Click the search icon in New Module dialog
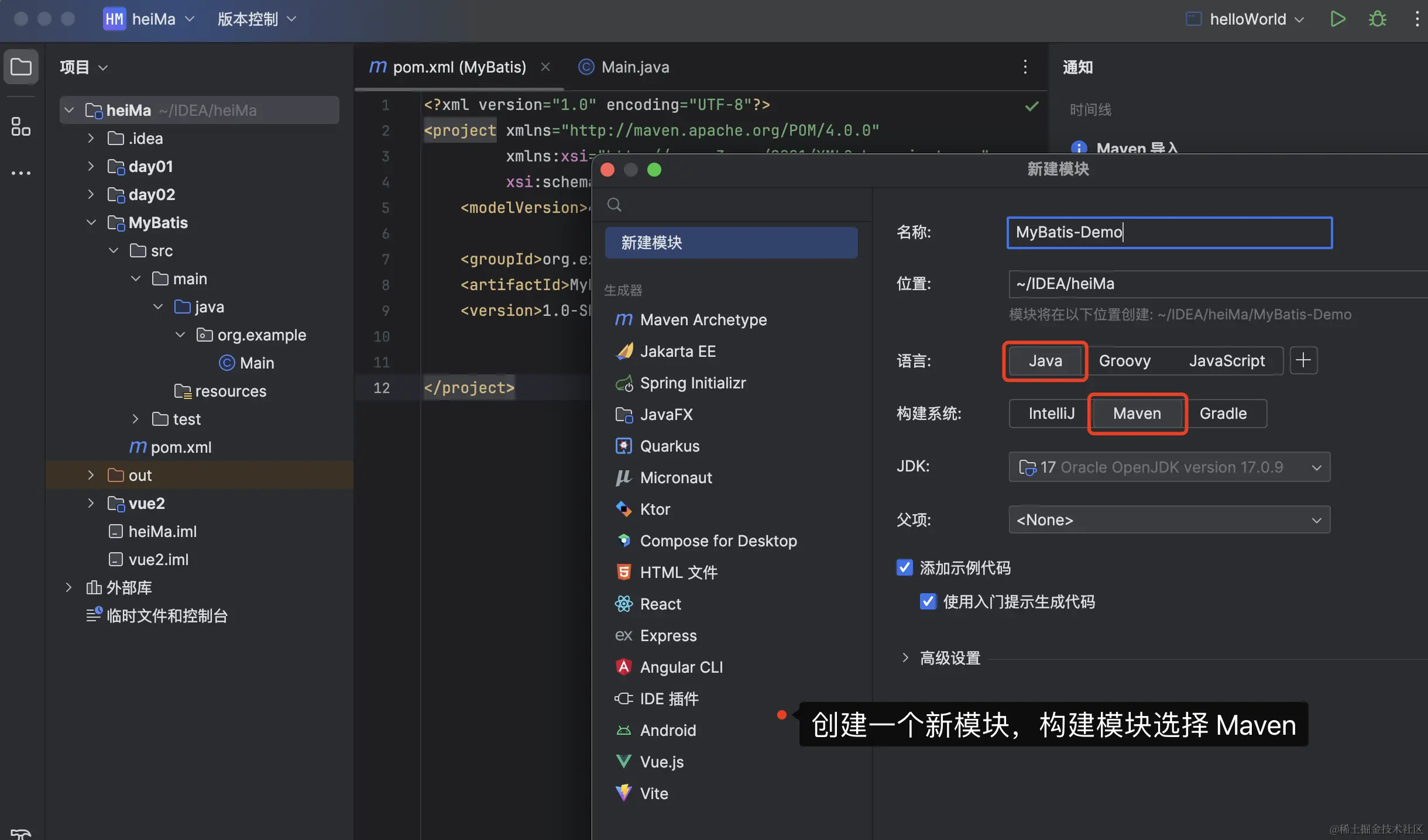 pyautogui.click(x=614, y=205)
